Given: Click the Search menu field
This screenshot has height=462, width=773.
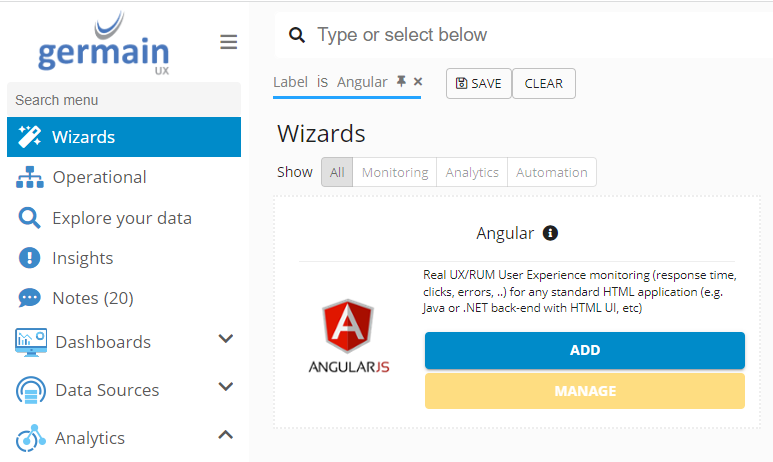Looking at the screenshot, I should 123,100.
